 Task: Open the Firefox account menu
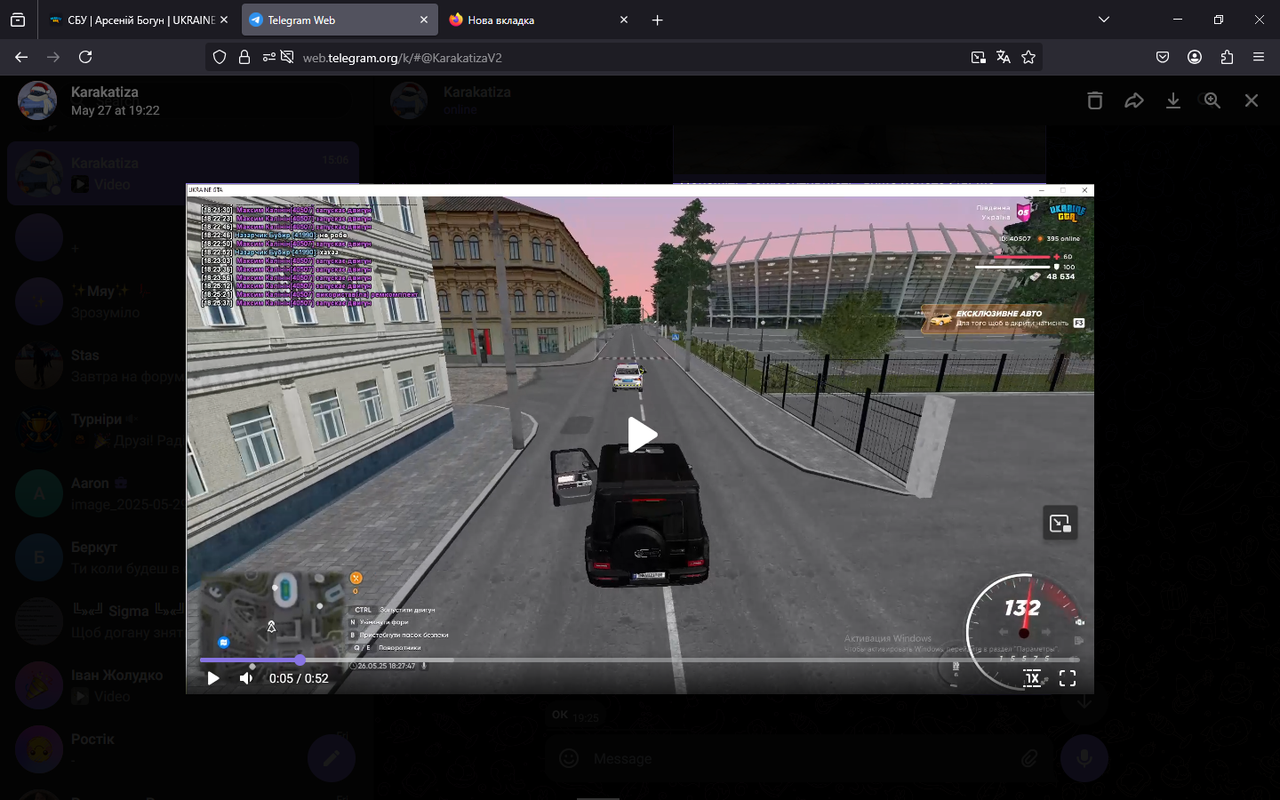[1195, 57]
